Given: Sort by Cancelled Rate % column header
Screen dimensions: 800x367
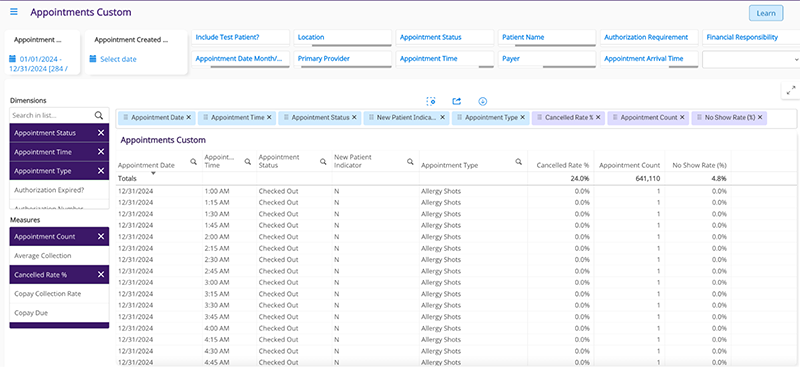Looking at the screenshot, I should [x=563, y=165].
